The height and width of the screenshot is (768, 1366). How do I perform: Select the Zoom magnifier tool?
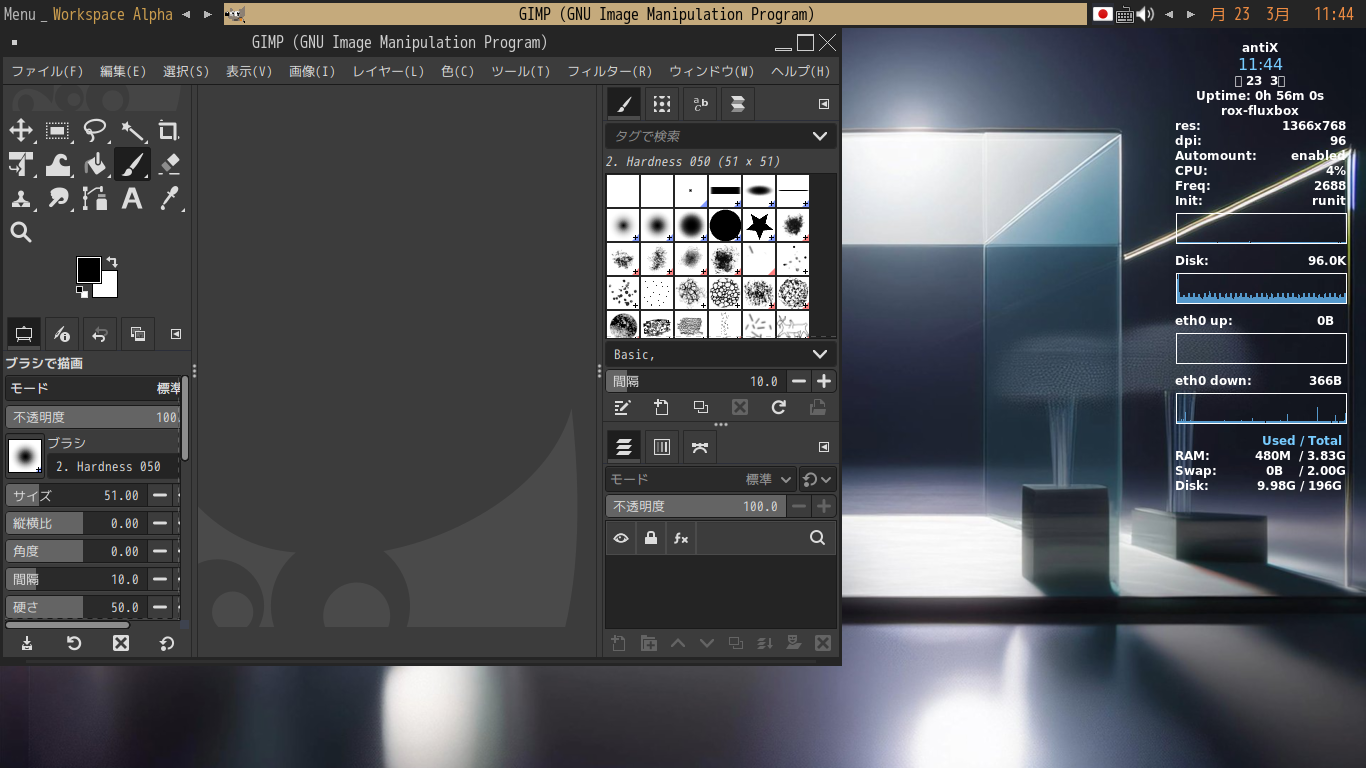click(x=21, y=233)
